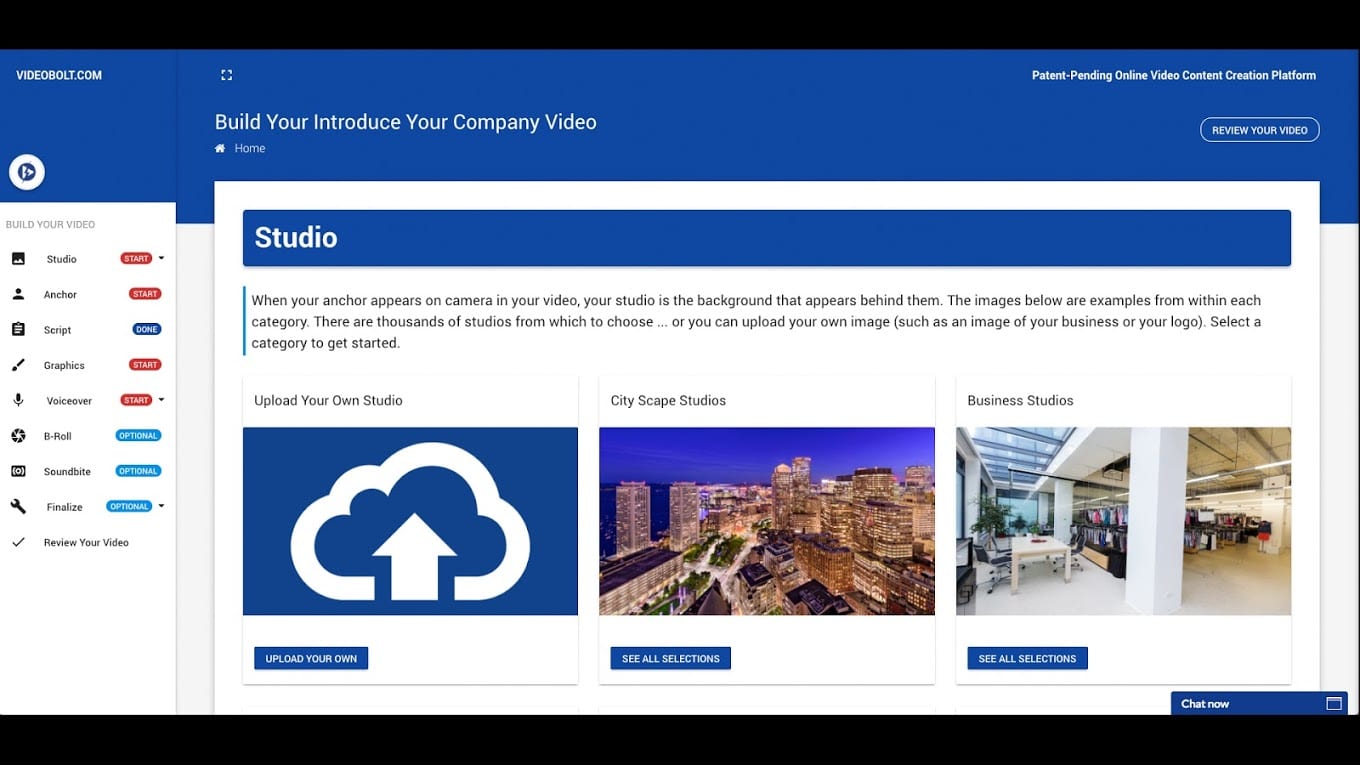Click the START badge next to Anchor
1360x765 pixels.
pyautogui.click(x=145, y=294)
